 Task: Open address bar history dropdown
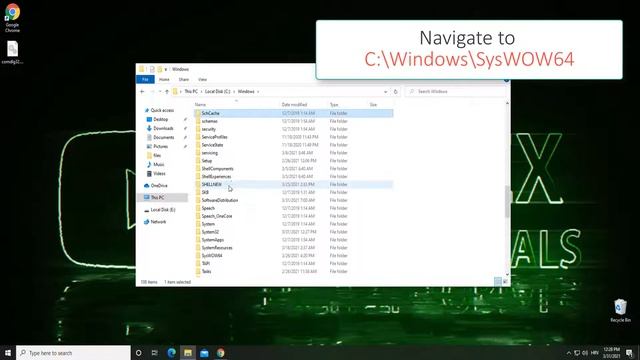click(385, 91)
